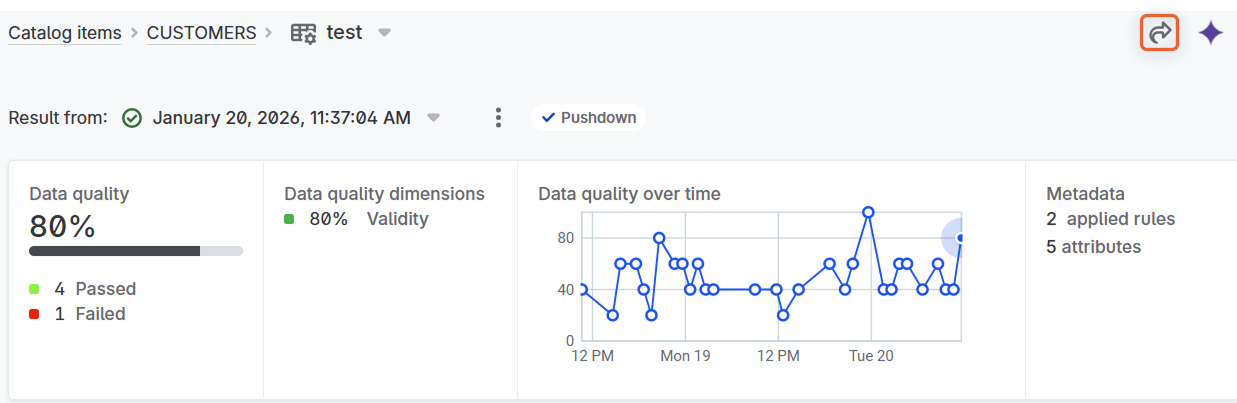
Task: Click the 2 applied rules metadata
Action: [x=1110, y=219]
